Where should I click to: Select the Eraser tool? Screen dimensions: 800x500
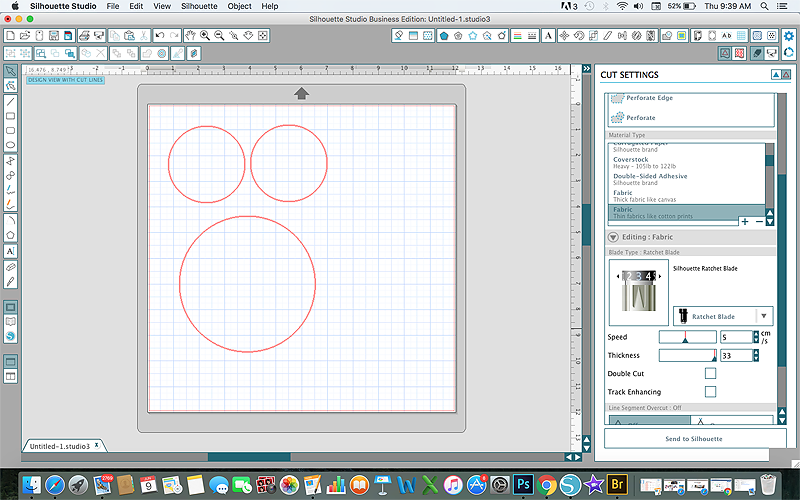pos(10,267)
